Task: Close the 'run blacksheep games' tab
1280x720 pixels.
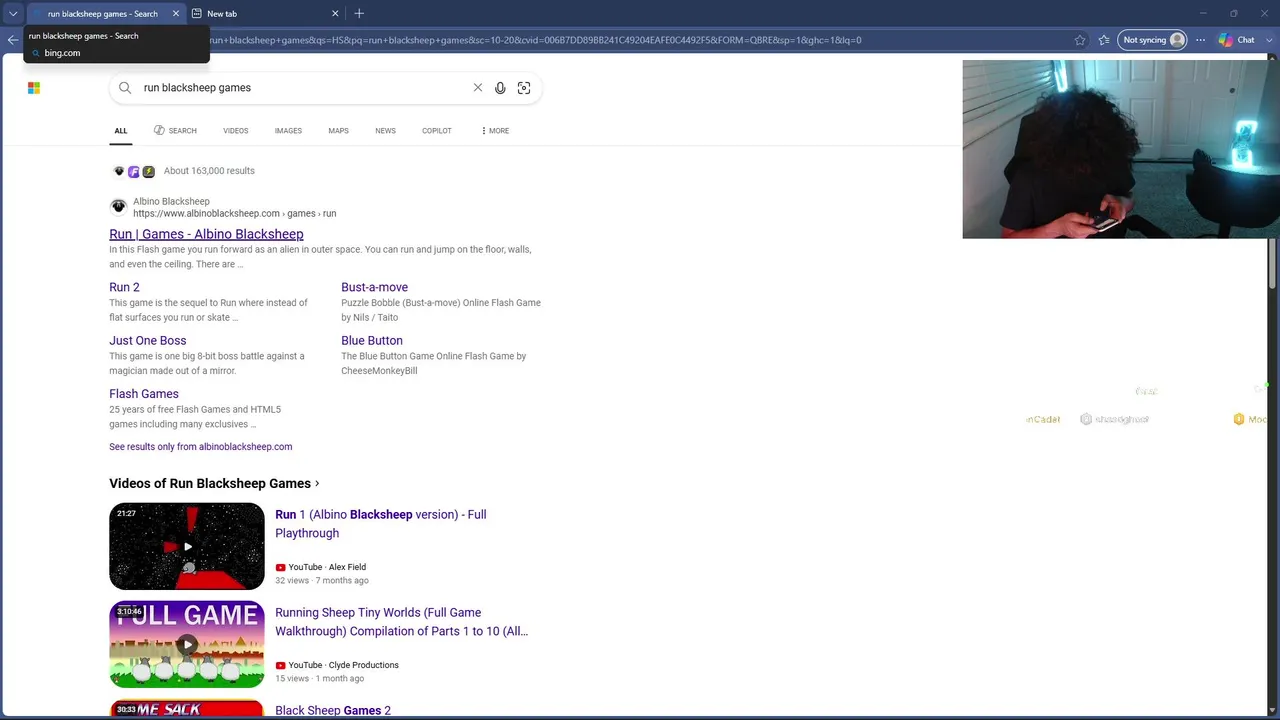Action: click(176, 14)
